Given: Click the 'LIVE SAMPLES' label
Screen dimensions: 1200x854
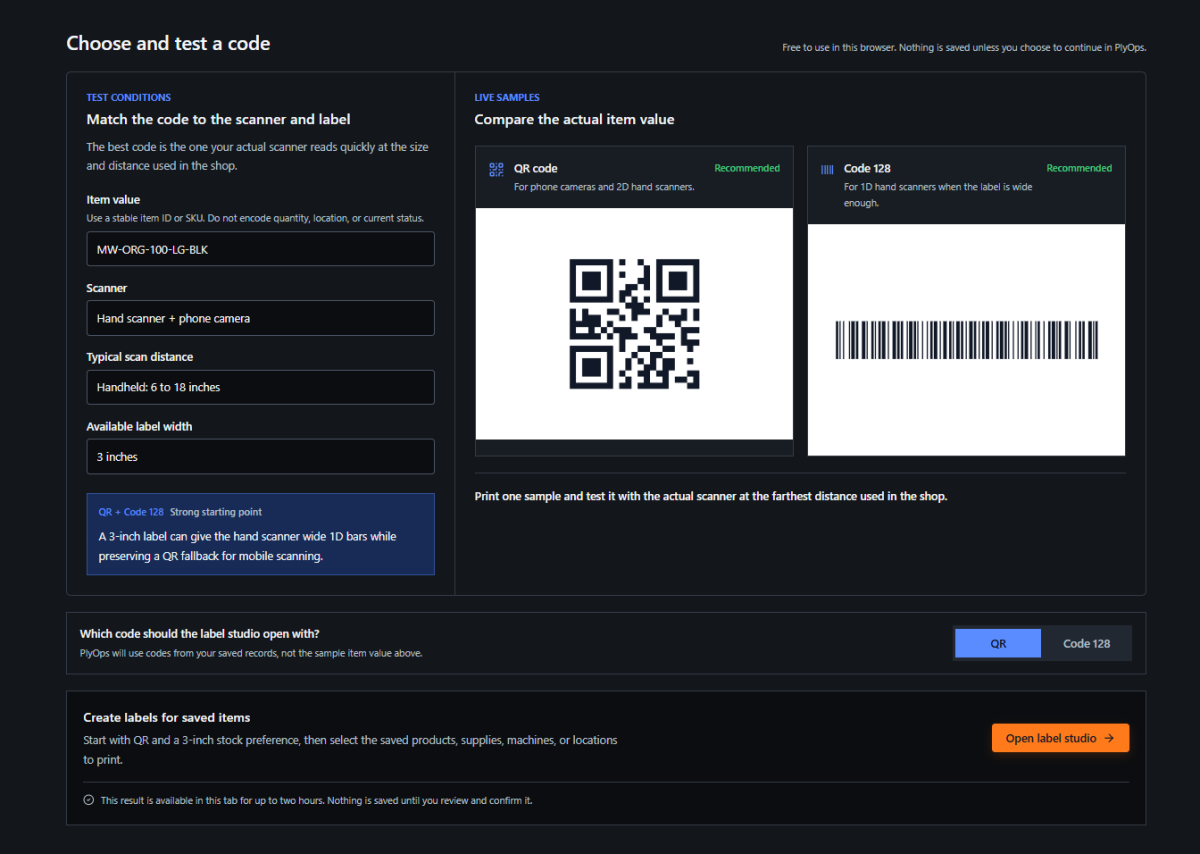Looking at the screenshot, I should coord(507,97).
